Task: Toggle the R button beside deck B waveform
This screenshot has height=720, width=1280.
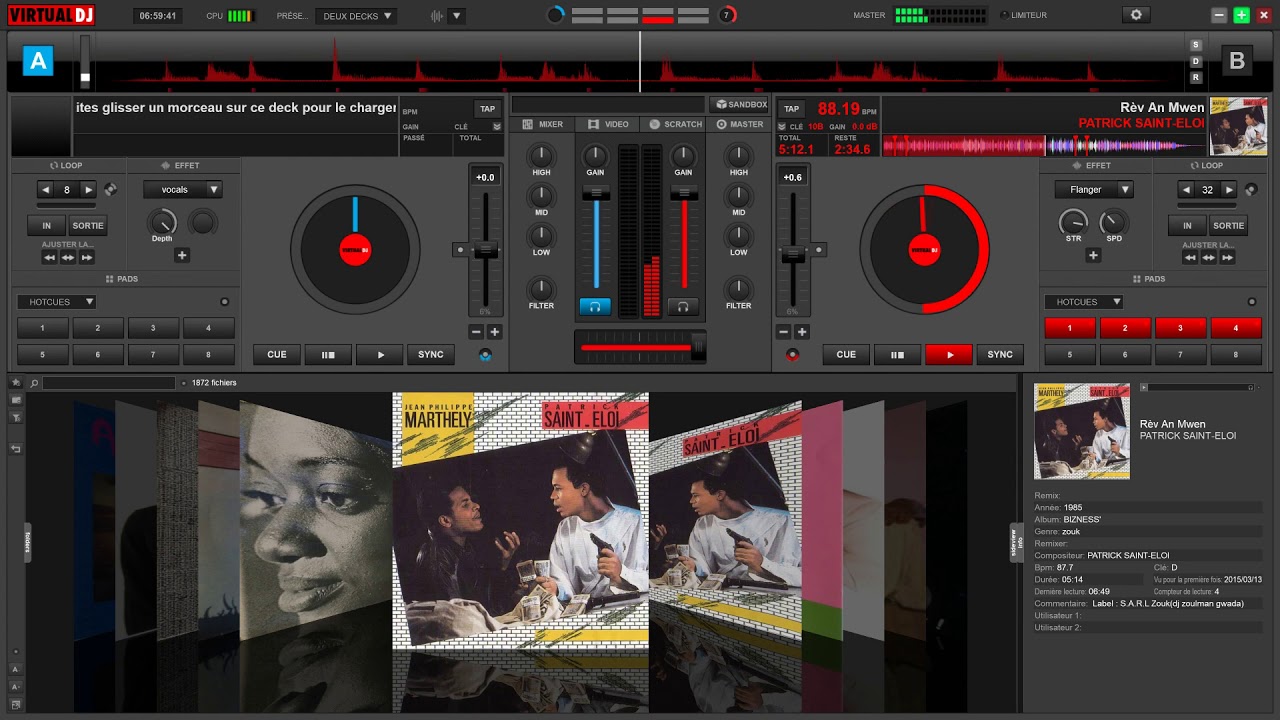Action: 1196,77
